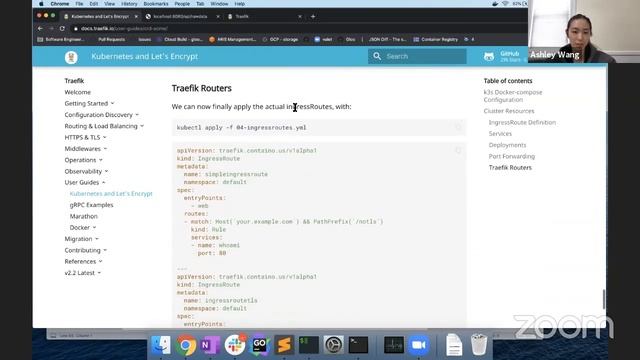Click the search magnifier icon
The width and height of the screenshot is (640, 360).
pos(377,56)
